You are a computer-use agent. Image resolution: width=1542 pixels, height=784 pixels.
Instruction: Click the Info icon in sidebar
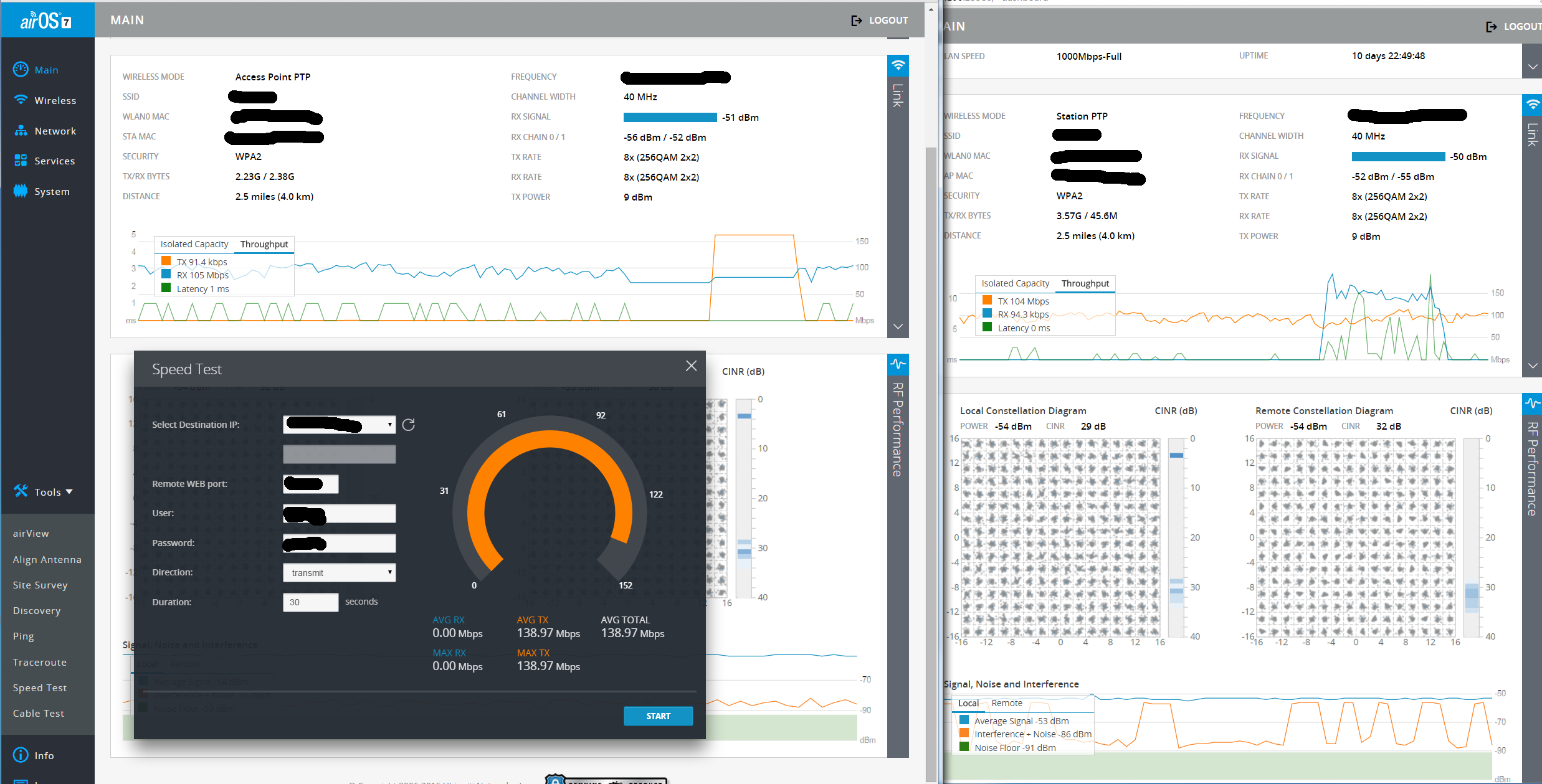pos(21,755)
